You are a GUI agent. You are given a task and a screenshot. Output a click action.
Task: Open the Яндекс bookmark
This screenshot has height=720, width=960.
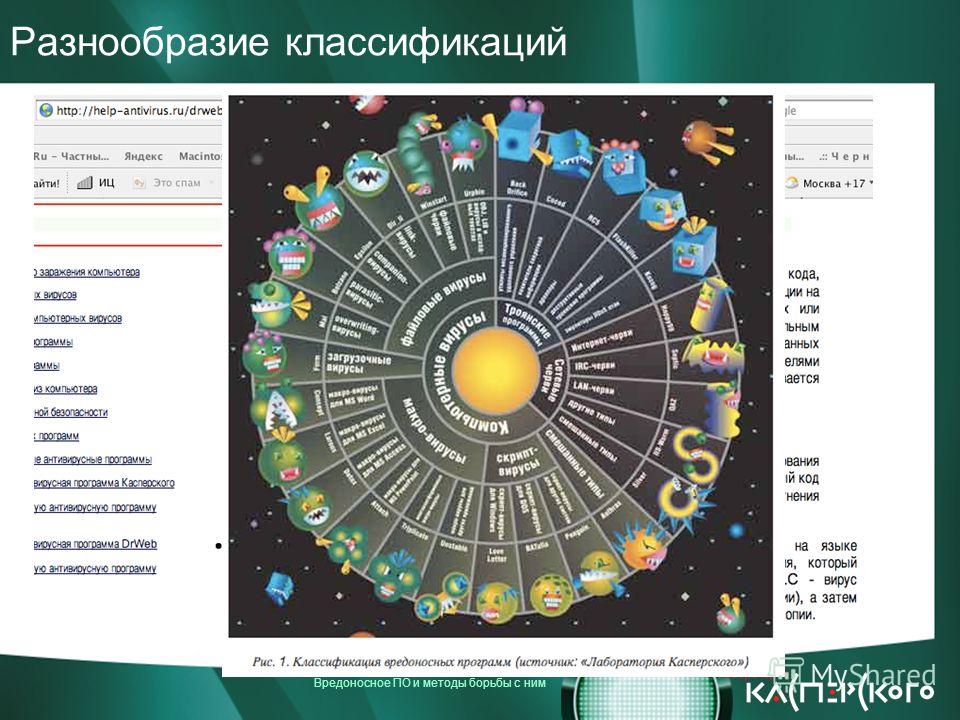[143, 156]
